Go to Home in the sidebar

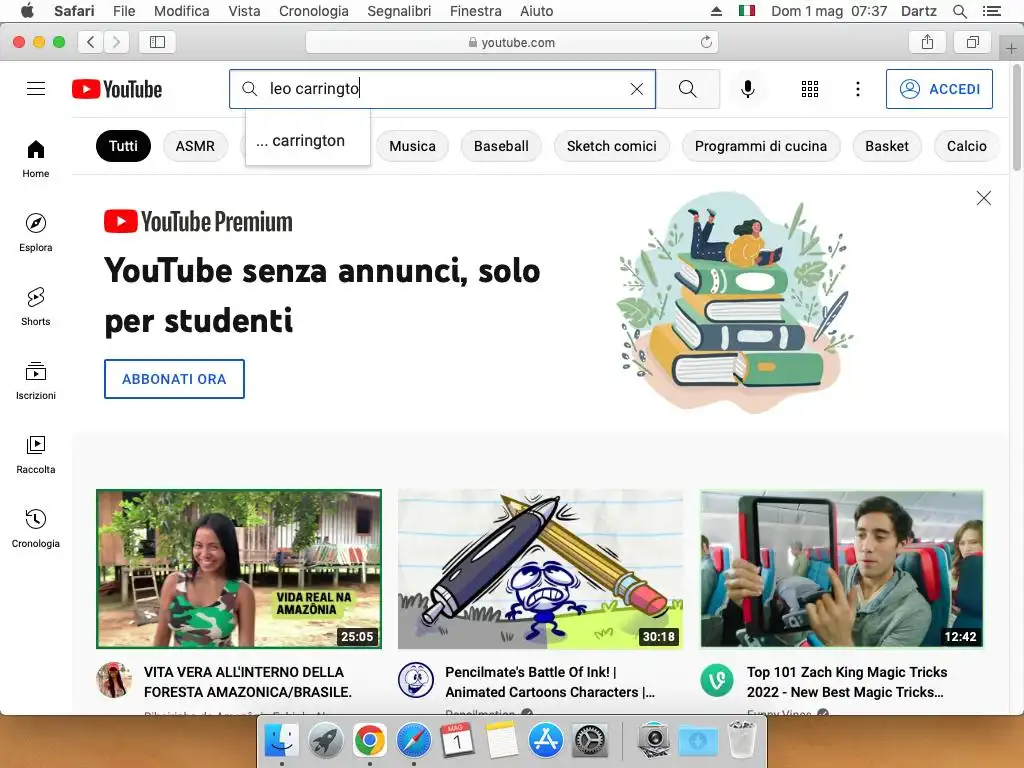[36, 159]
